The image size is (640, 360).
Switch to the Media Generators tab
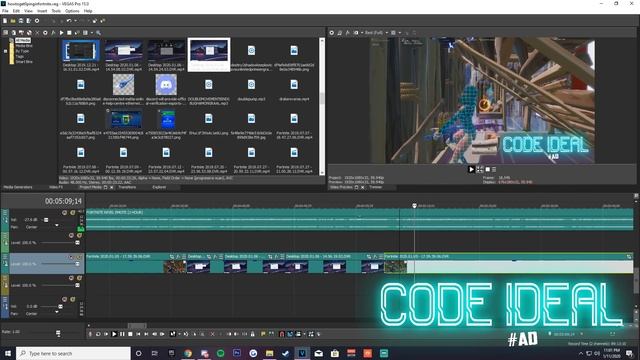click(x=18, y=187)
